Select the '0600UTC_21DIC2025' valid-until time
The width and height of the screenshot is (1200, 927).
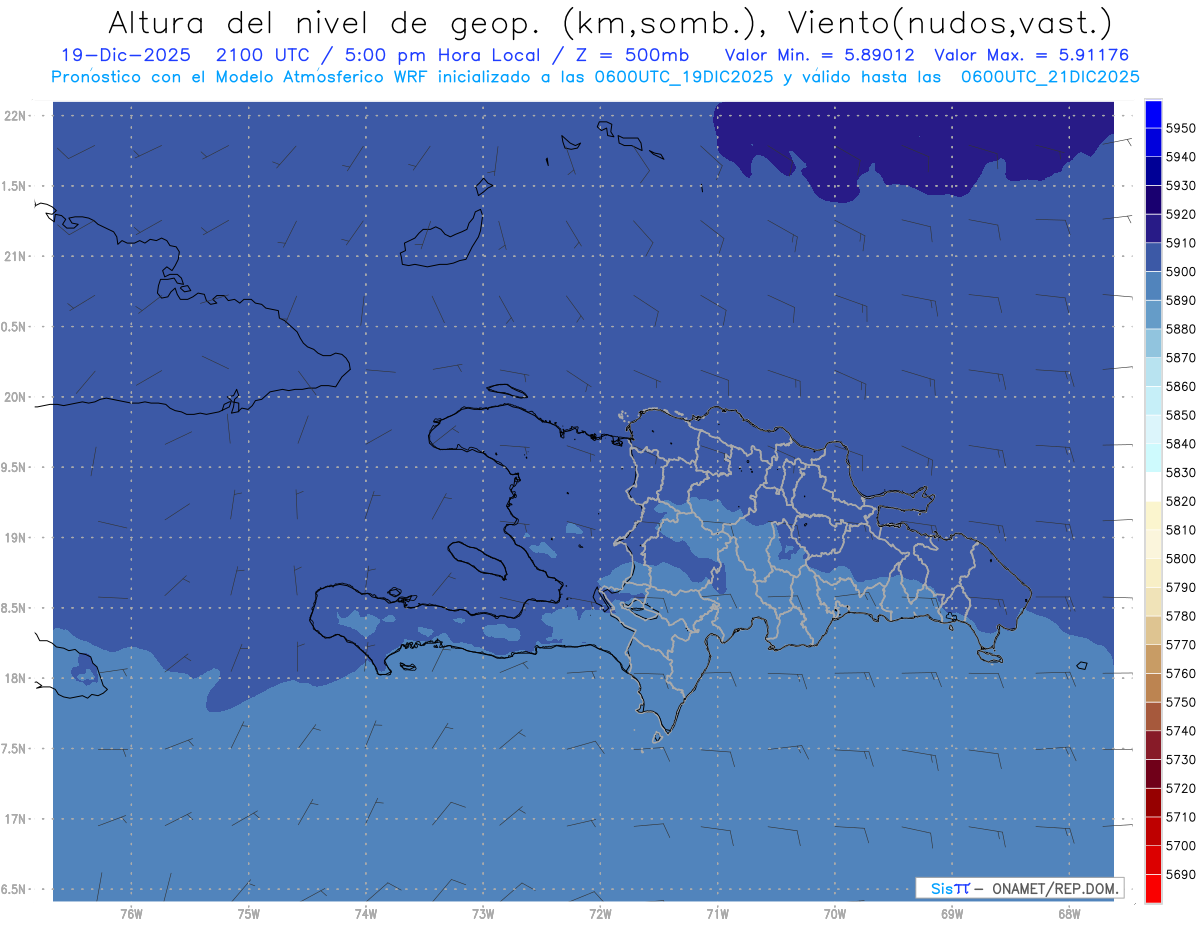(1050, 77)
